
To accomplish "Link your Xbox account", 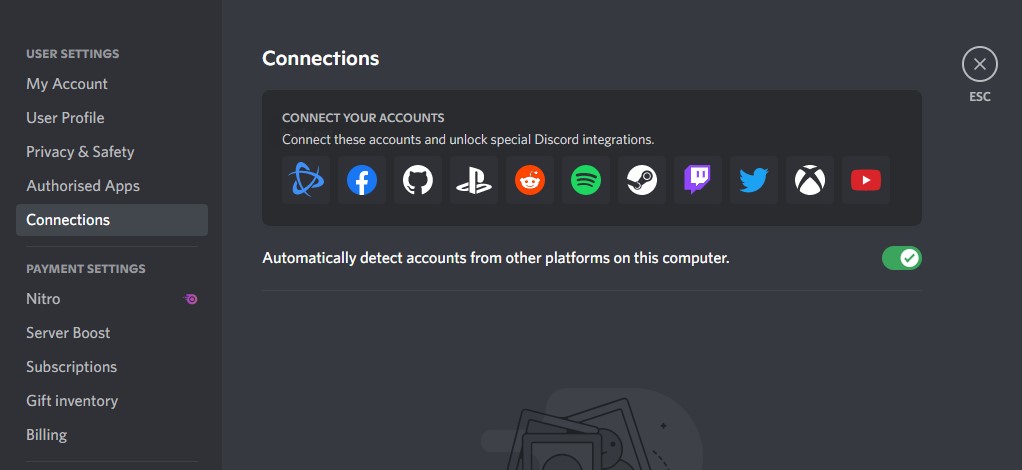I will pyautogui.click(x=810, y=180).
